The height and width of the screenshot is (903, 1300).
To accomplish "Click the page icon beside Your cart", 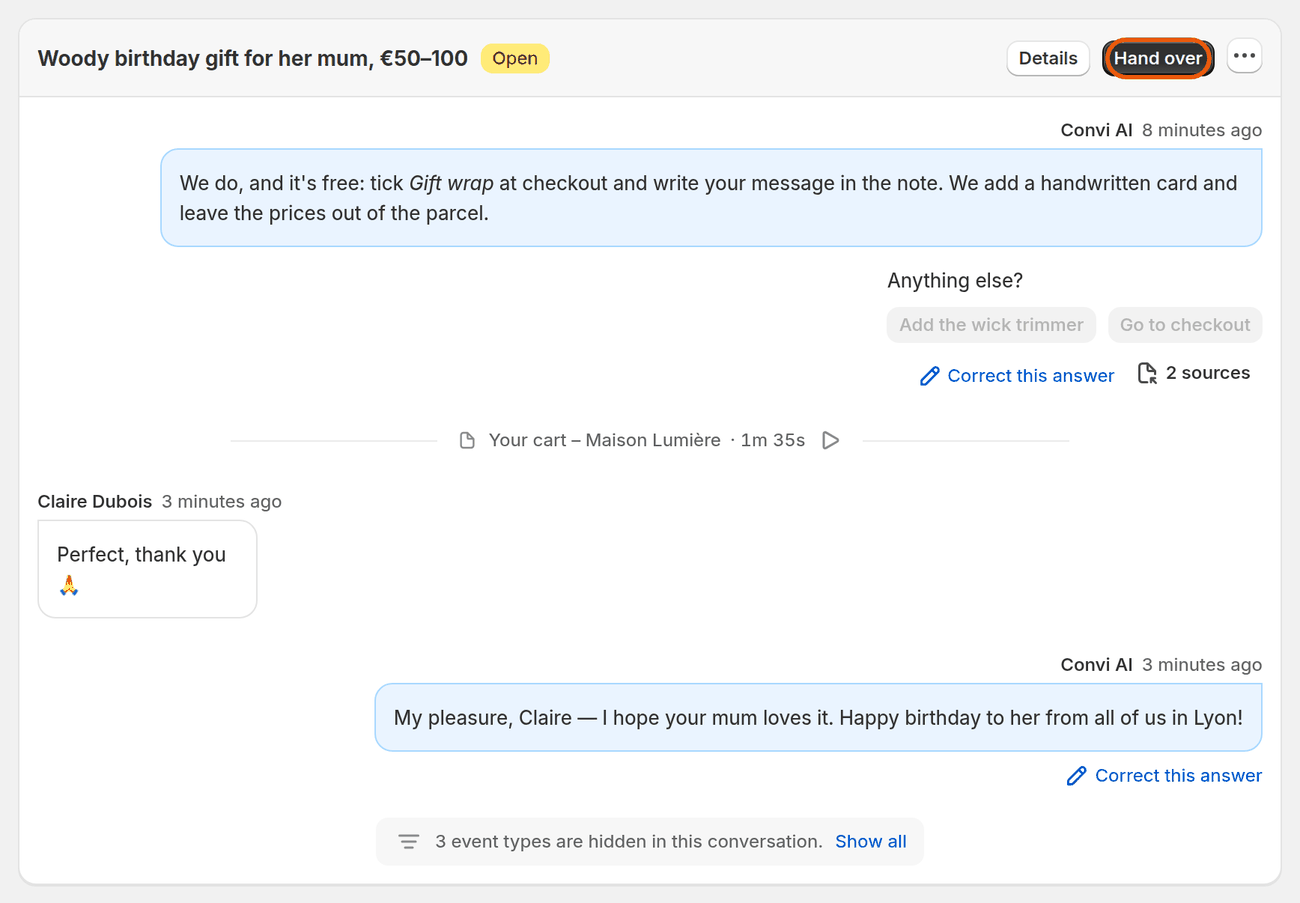I will coord(467,441).
